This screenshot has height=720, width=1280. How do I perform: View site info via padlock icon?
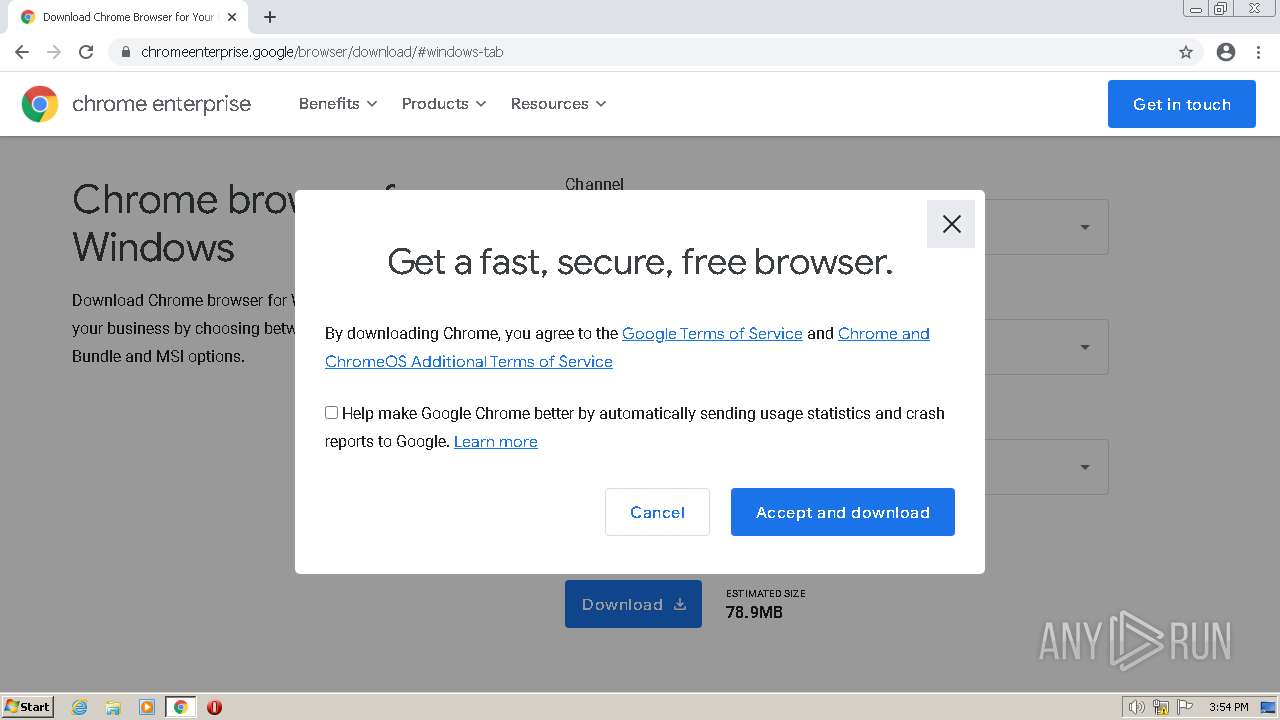click(125, 52)
